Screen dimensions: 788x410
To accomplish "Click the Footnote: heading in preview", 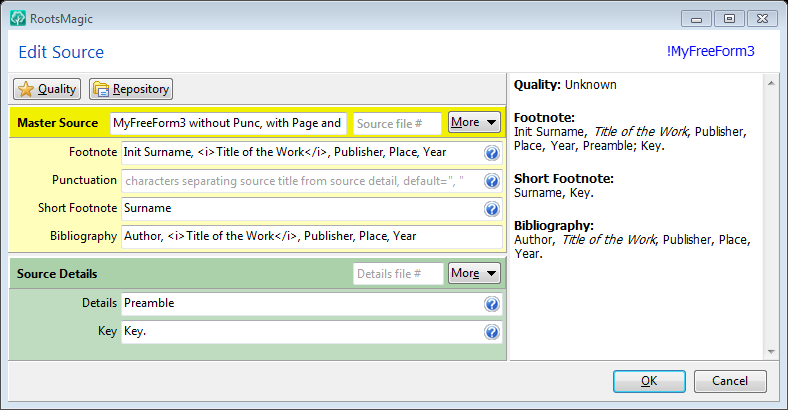I will (x=544, y=118).
